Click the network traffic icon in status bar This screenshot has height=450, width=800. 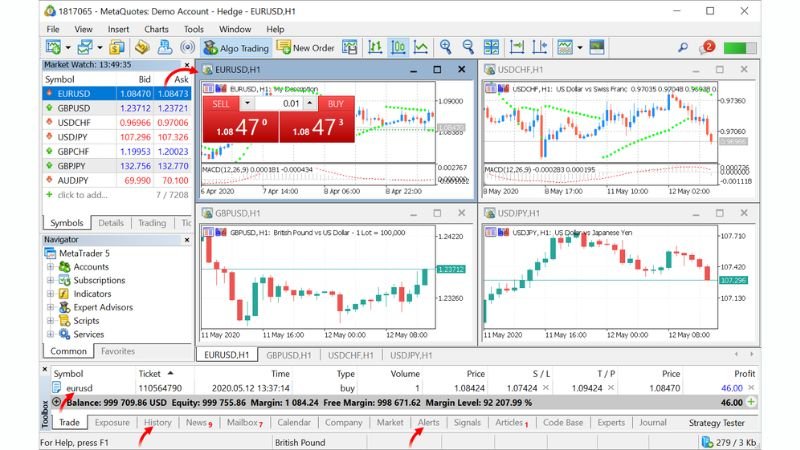pos(707,442)
